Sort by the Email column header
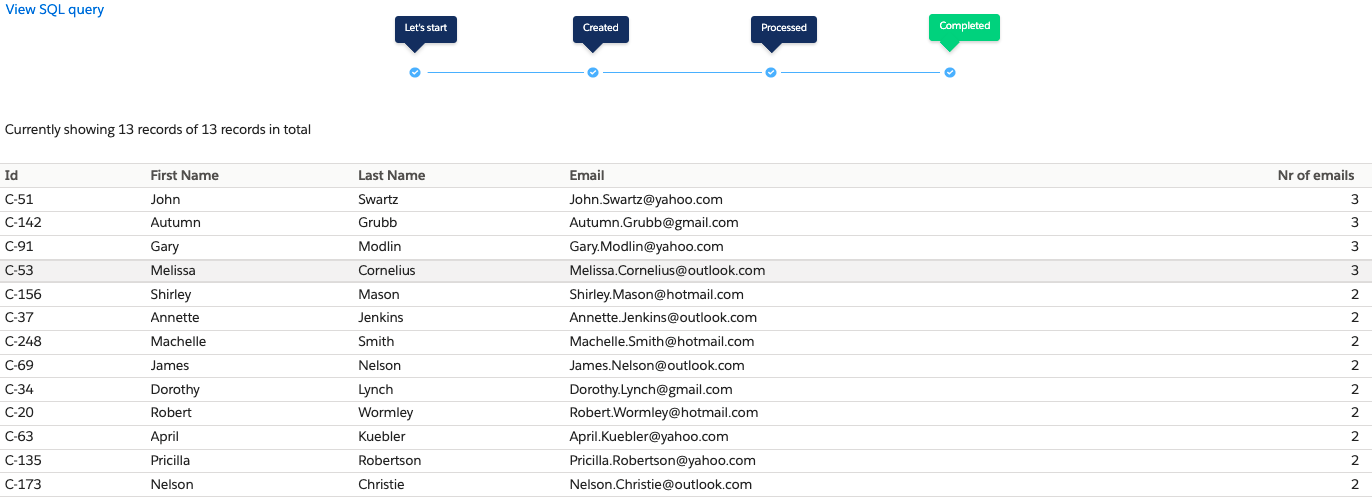Image resolution: width=1372 pixels, height=503 pixels. (587, 176)
